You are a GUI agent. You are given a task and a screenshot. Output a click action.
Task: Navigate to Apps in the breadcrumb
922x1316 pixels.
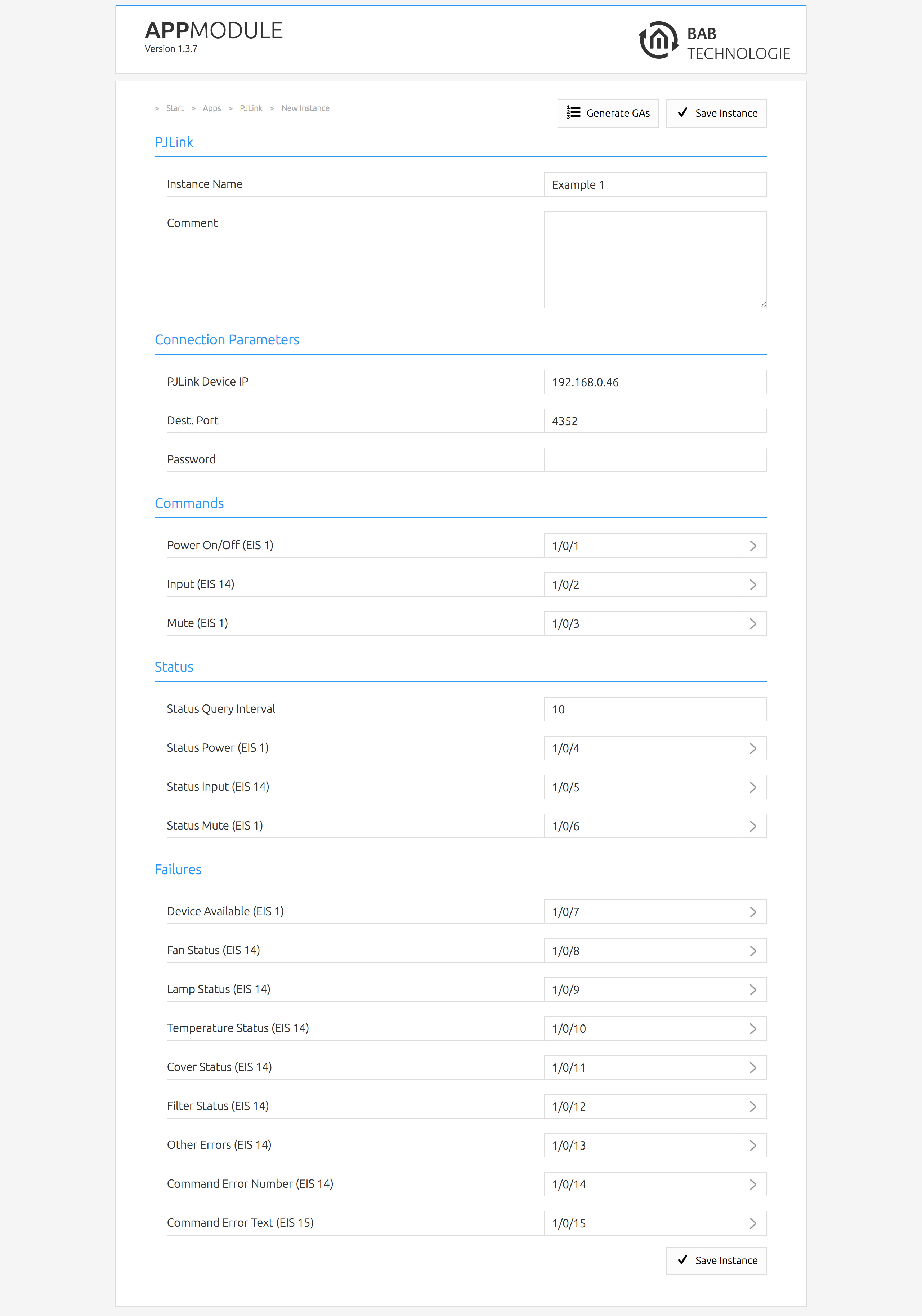point(211,108)
